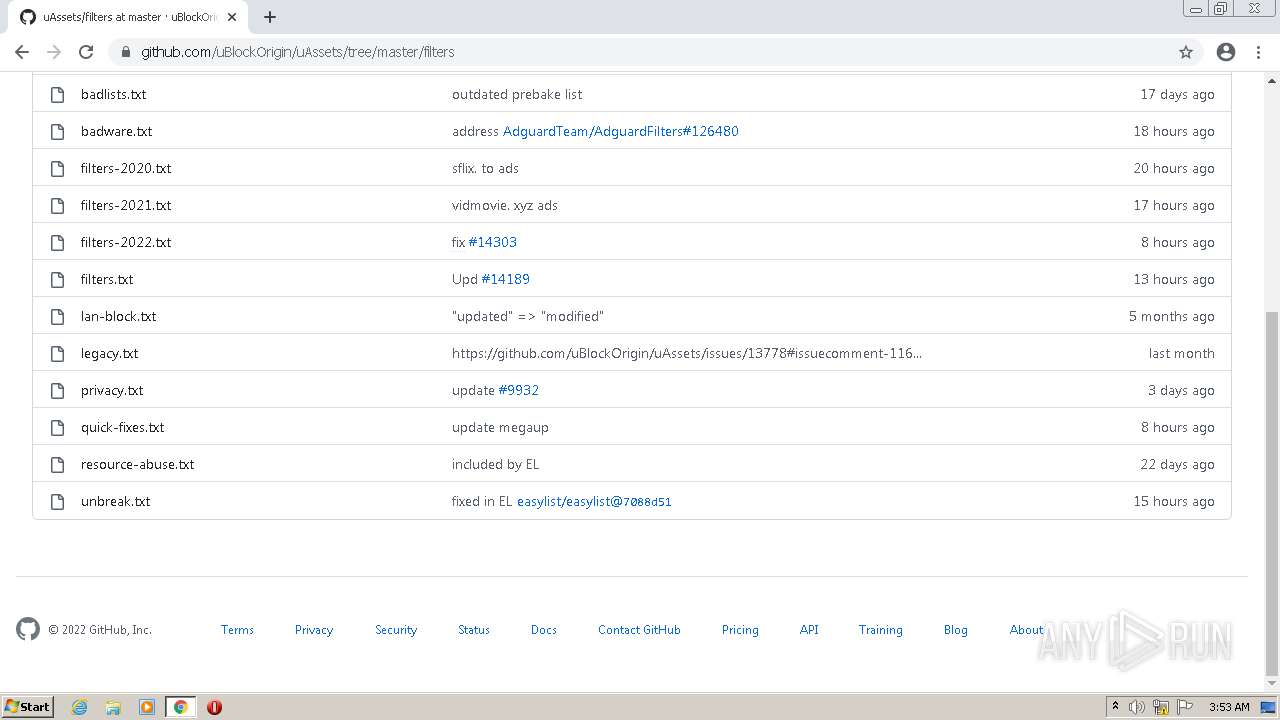Open badlists.txt file
Viewport: 1280px width, 720px height.
pyautogui.click(x=113, y=94)
